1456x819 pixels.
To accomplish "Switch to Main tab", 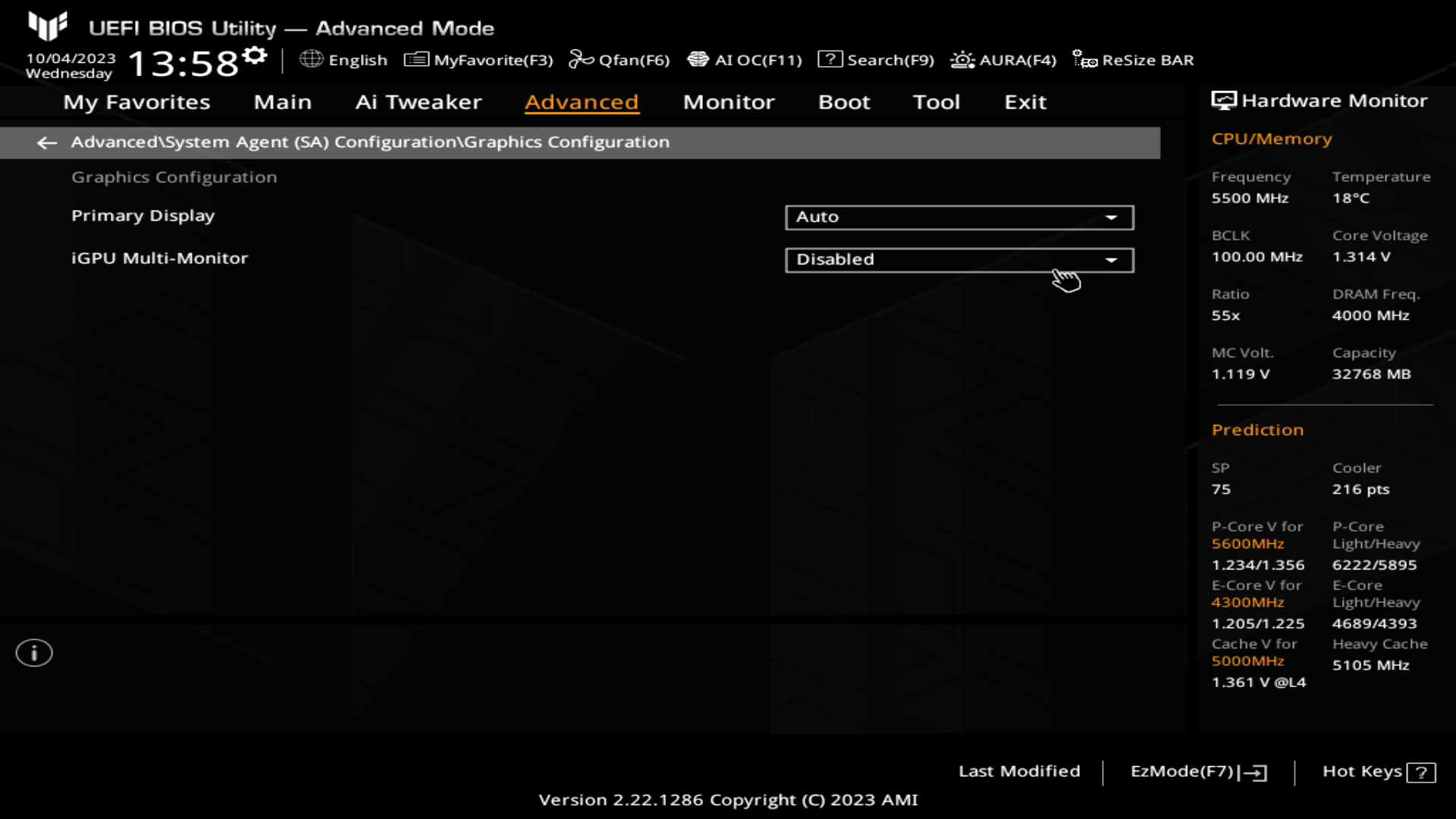I will click(x=283, y=102).
